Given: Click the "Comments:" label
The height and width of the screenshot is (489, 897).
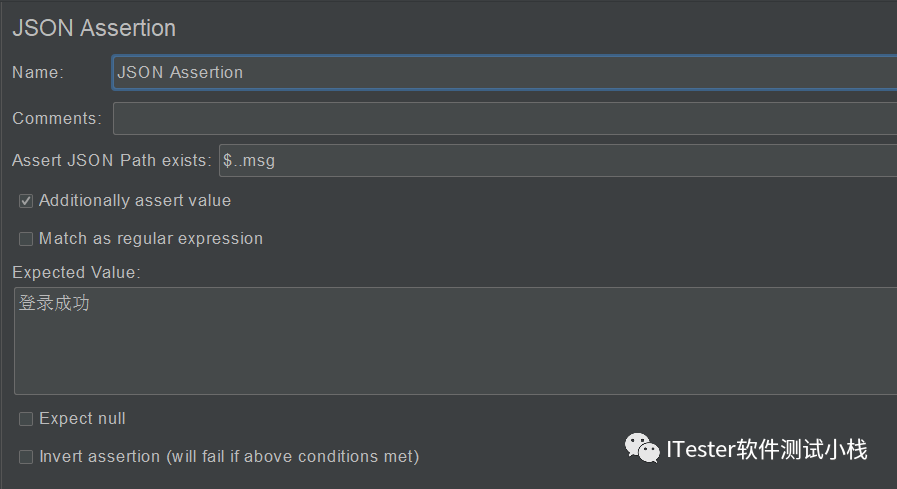Looking at the screenshot, I should point(57,118).
